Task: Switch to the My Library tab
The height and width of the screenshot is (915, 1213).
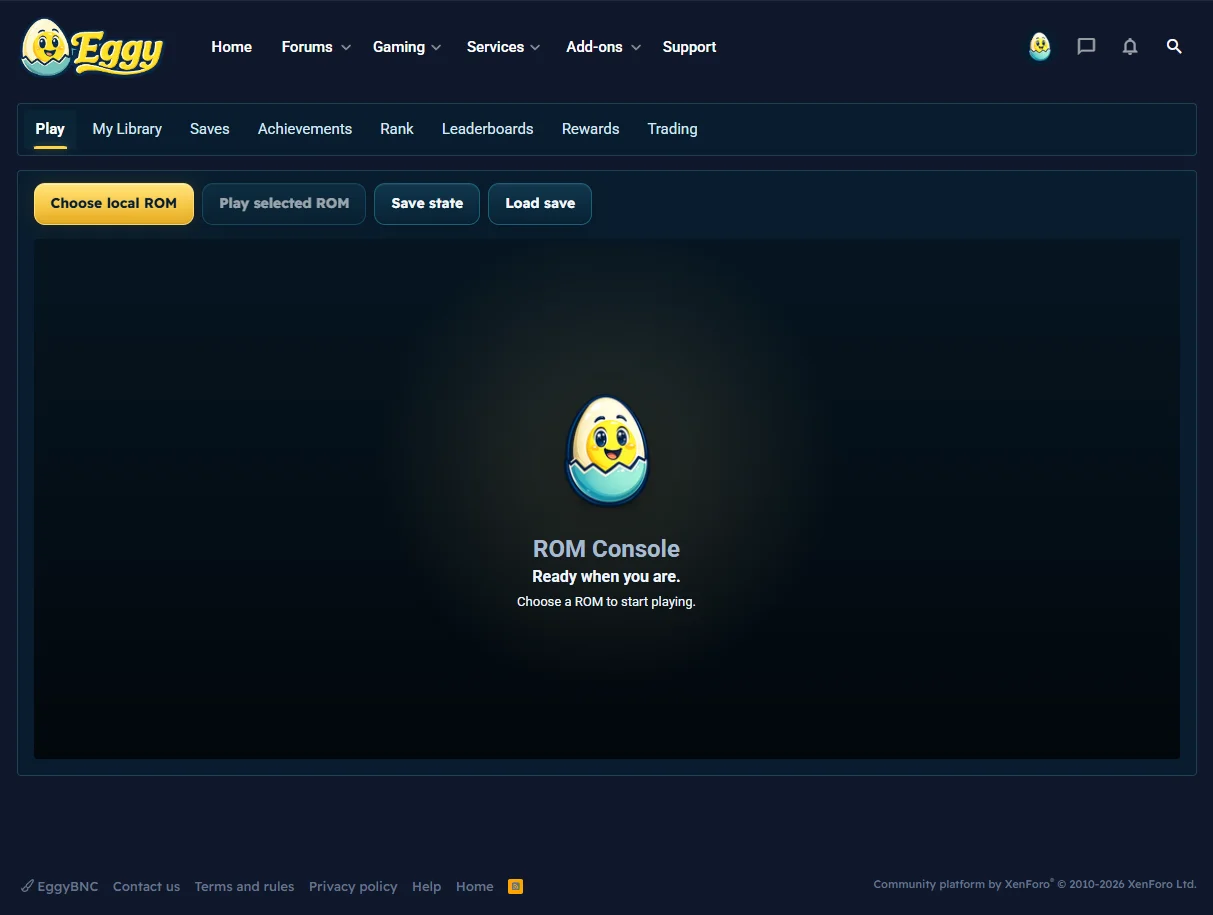Action: coord(127,129)
